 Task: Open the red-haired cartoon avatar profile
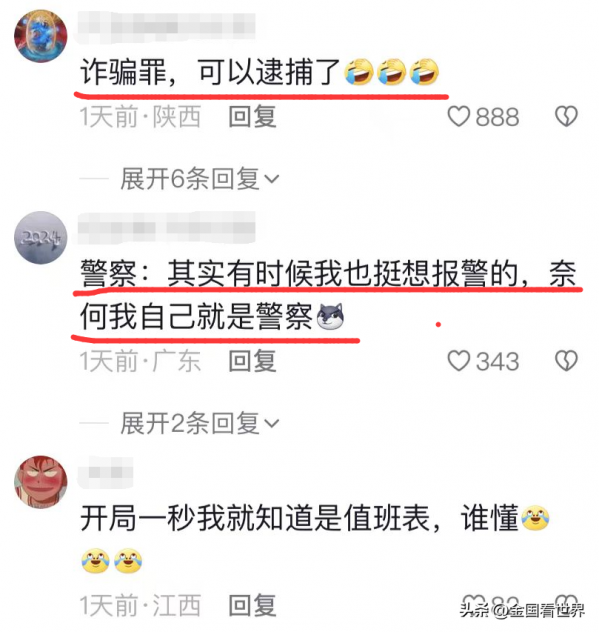click(41, 482)
